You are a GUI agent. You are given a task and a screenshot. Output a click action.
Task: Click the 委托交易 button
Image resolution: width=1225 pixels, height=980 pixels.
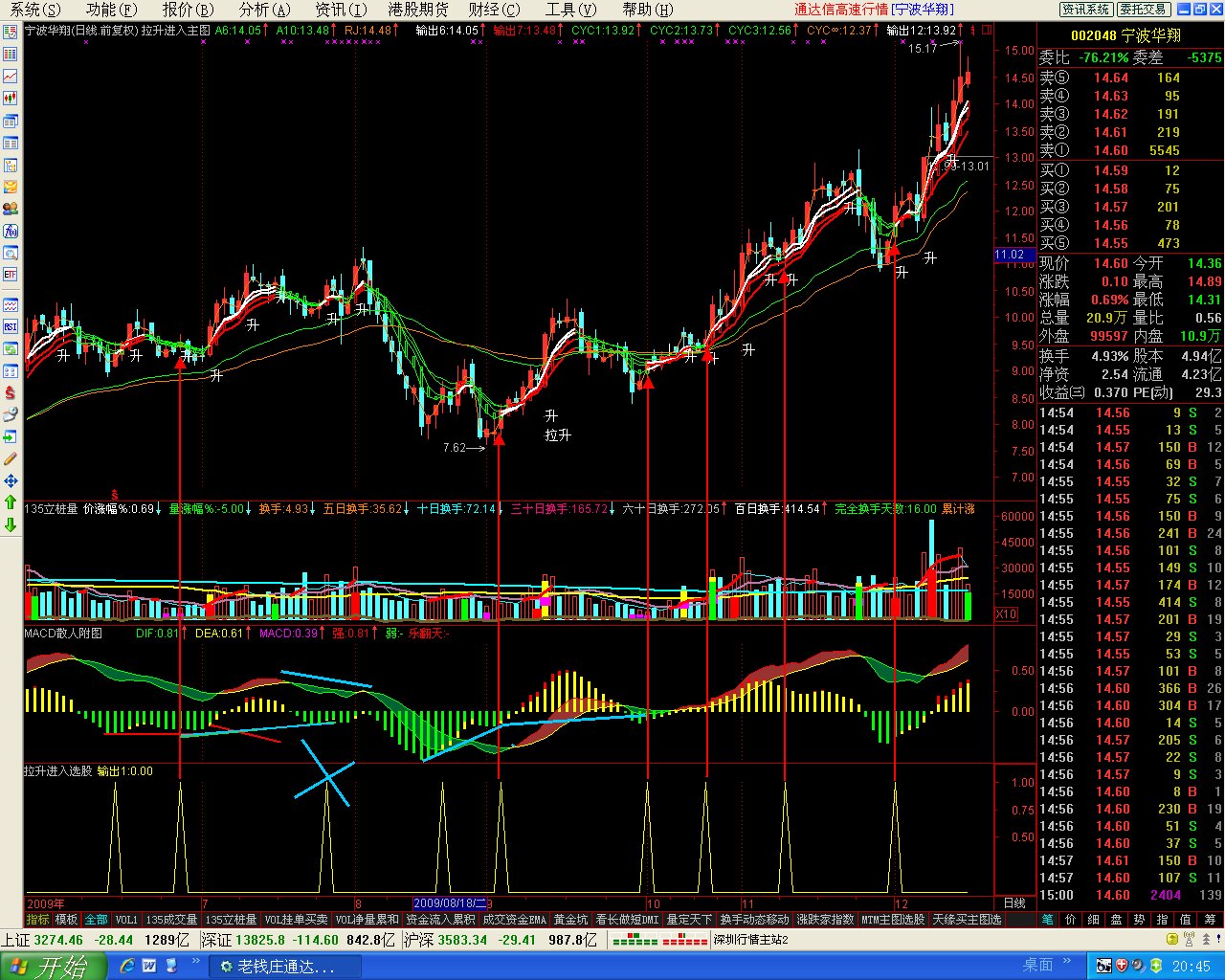1143,9
